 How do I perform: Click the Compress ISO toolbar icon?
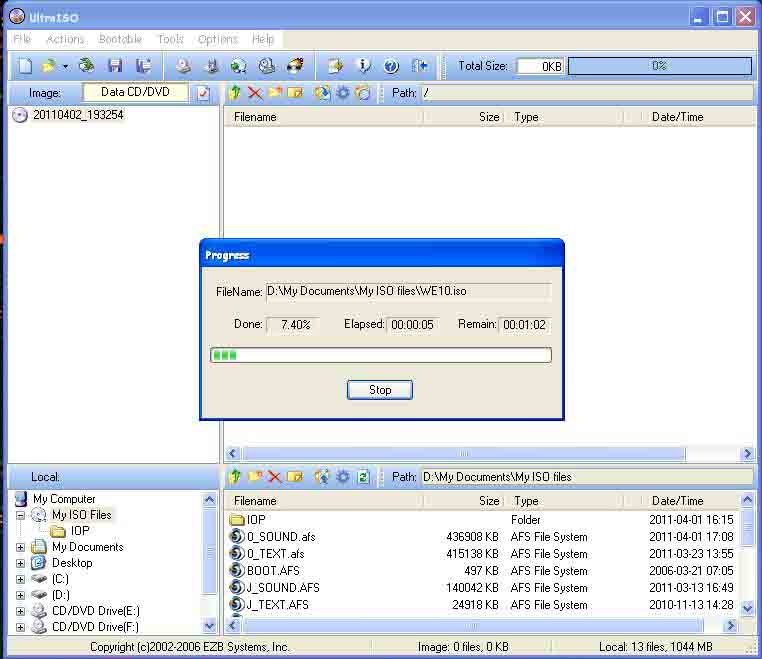[x=211, y=66]
